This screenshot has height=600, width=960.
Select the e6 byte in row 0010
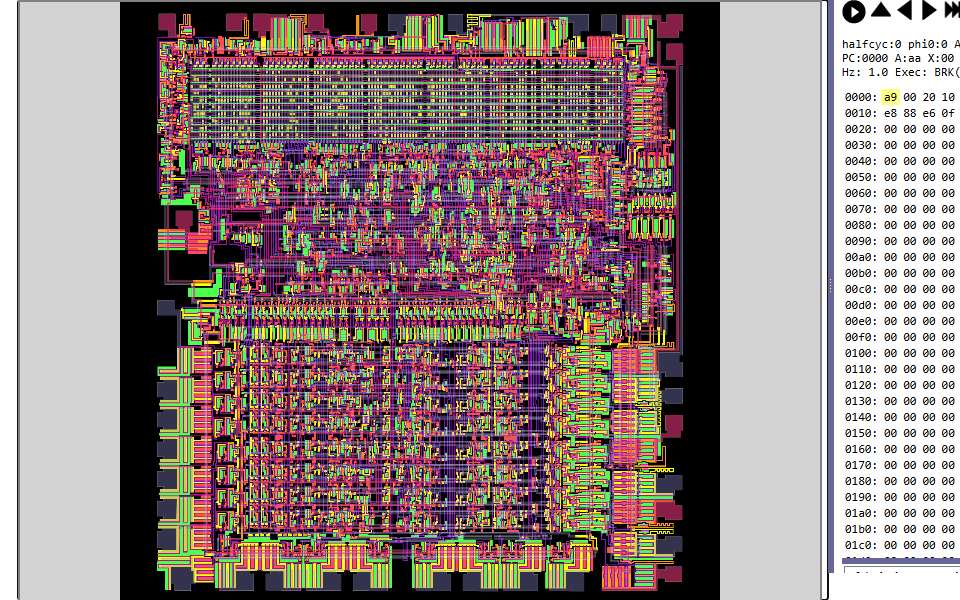tap(929, 113)
